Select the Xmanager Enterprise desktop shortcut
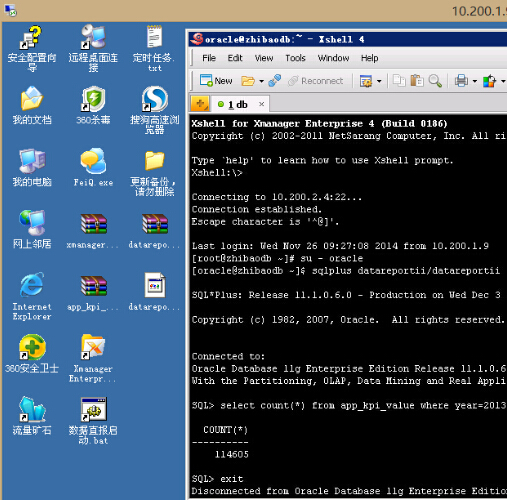This screenshot has width=507, height=500. click(93, 359)
